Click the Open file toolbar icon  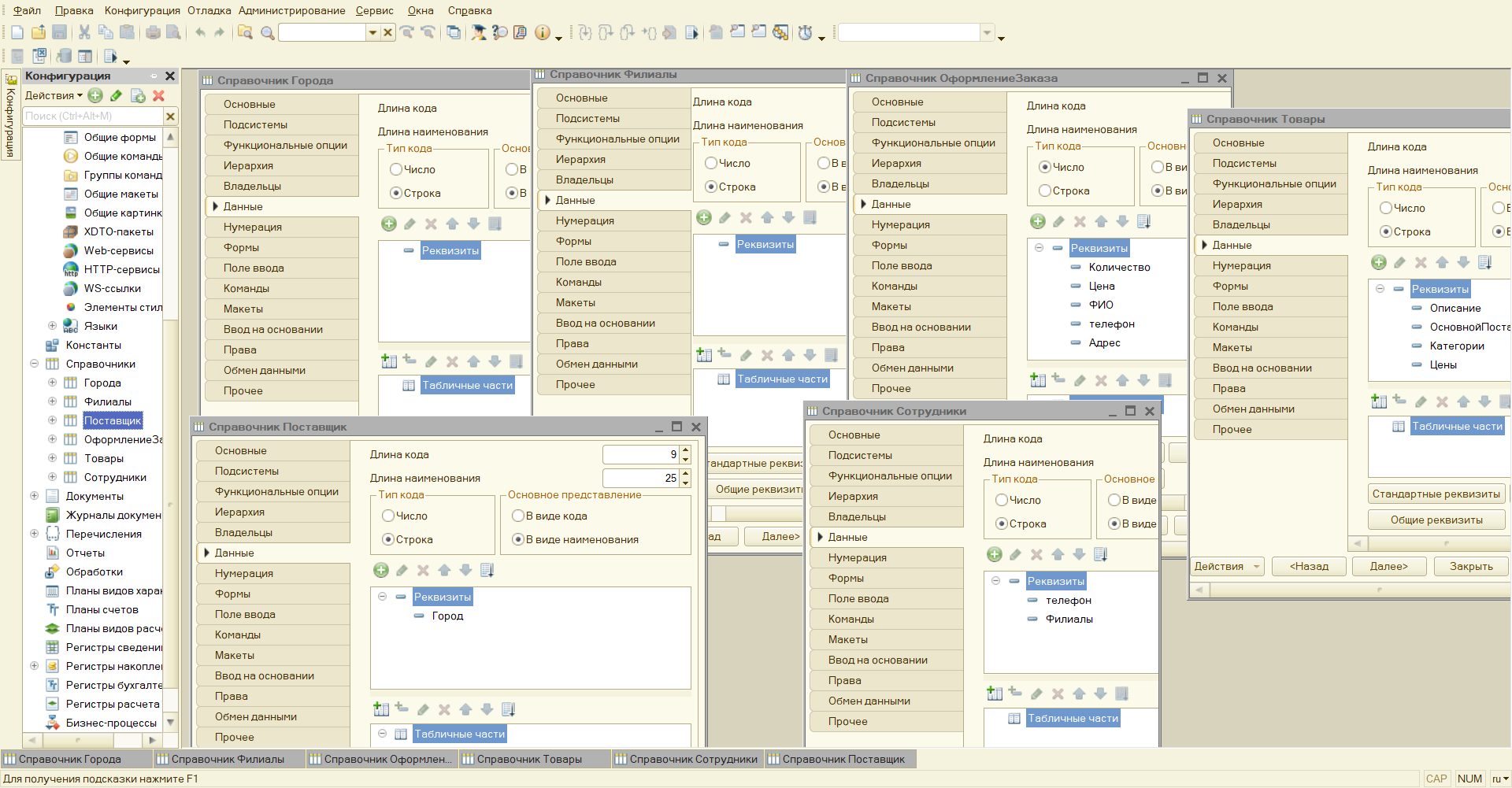point(38,32)
